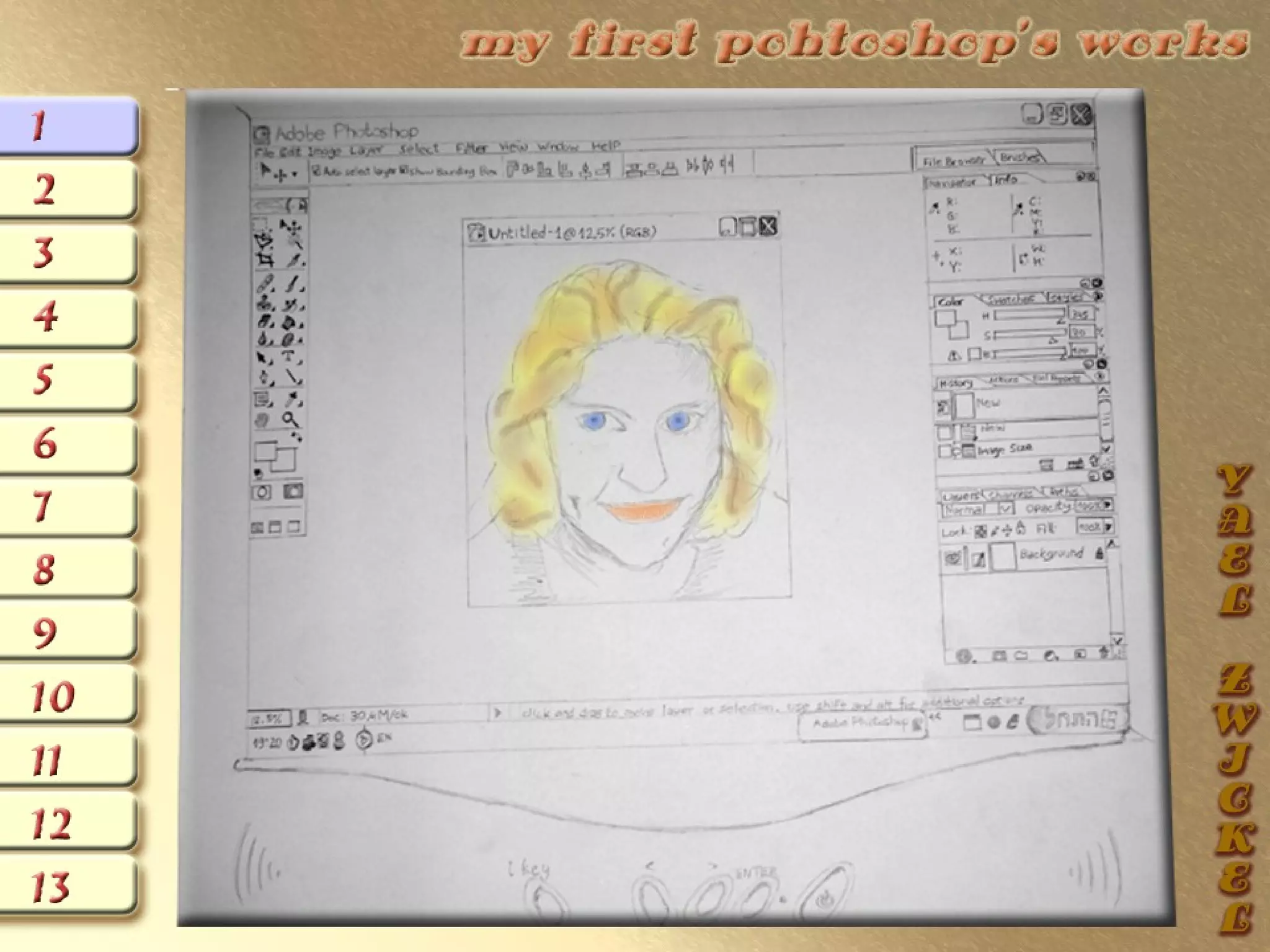
Task: Click the Adobe Photoshop taskbar button
Action: click(x=862, y=723)
